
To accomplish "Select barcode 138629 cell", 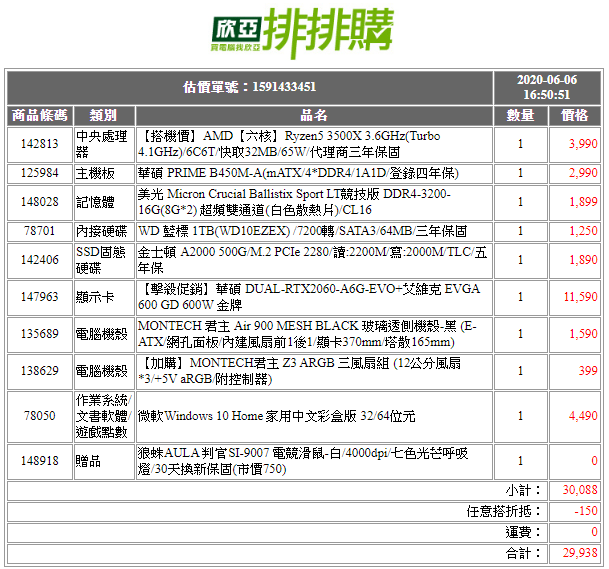I will [x=40, y=371].
